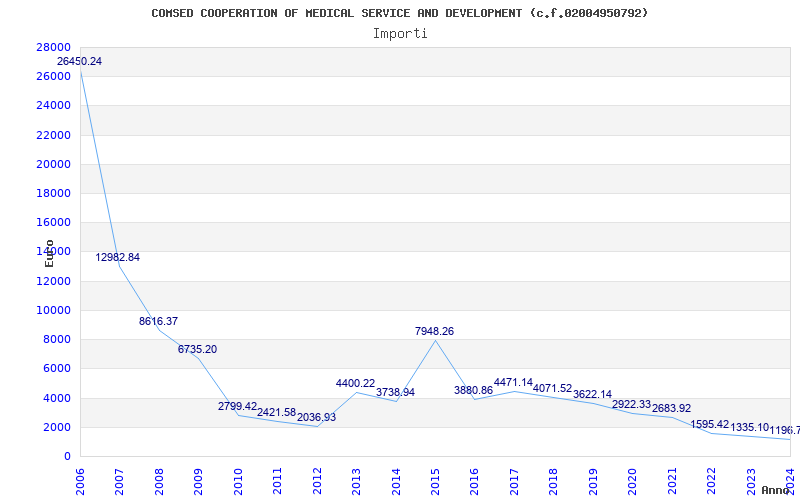The image size is (800, 500).
Task: Select the 7948.26 peak data label
Action: pyautogui.click(x=434, y=331)
